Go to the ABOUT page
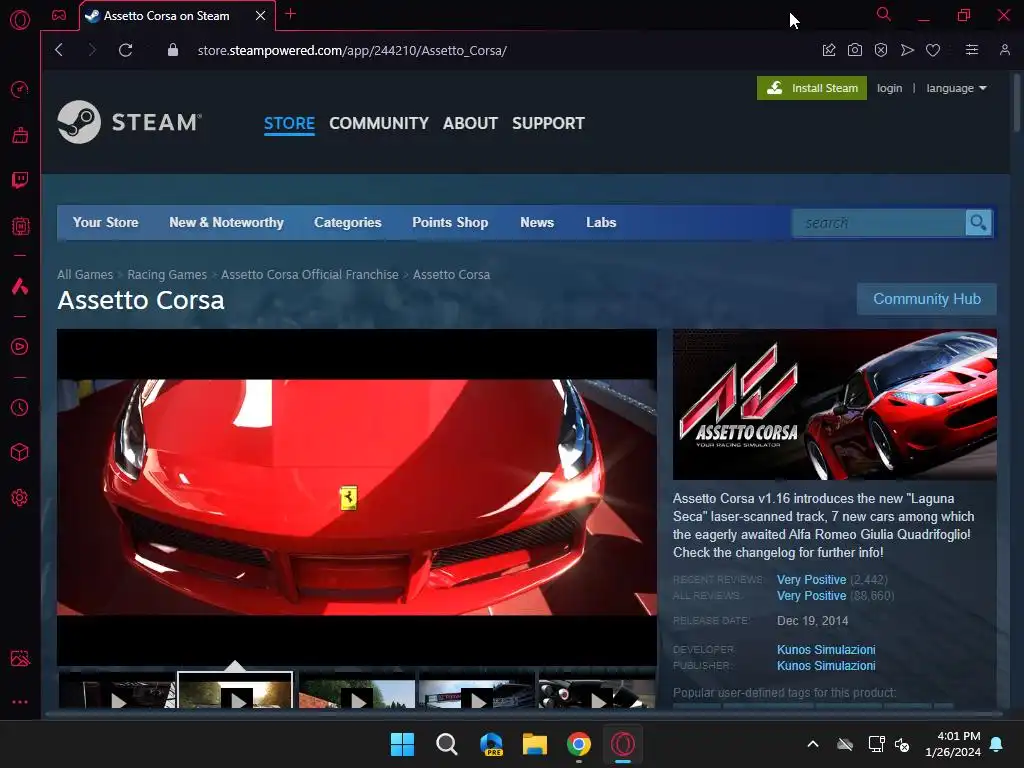Image resolution: width=1024 pixels, height=768 pixels. (x=470, y=123)
